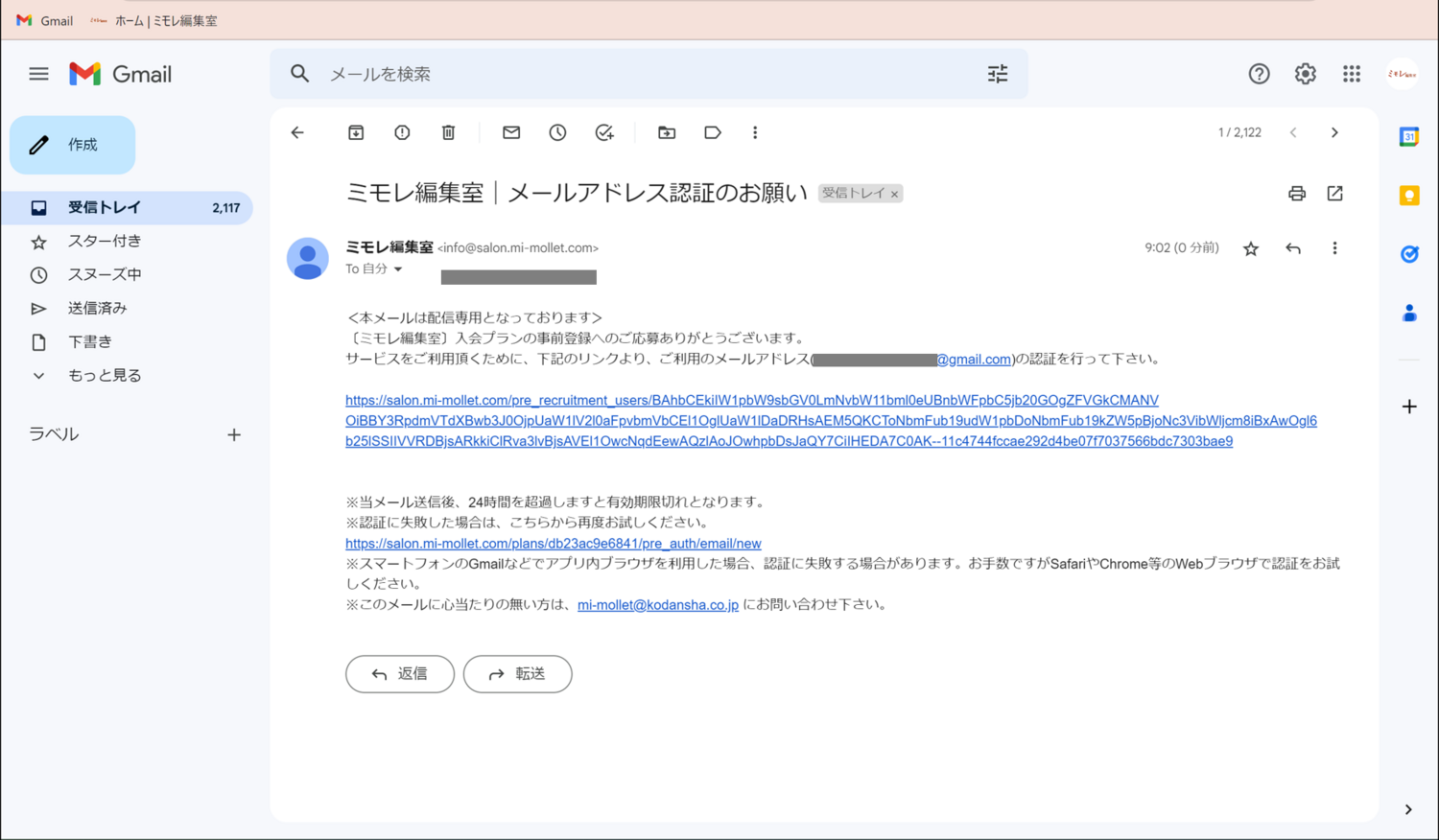Screen dimensions: 1439x840
Task: Expand the To 自分 recipient details
Action: click(398, 269)
